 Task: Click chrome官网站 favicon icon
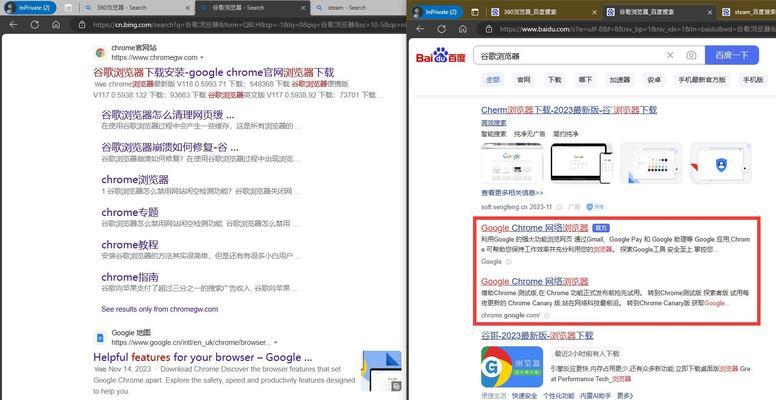(x=100, y=52)
